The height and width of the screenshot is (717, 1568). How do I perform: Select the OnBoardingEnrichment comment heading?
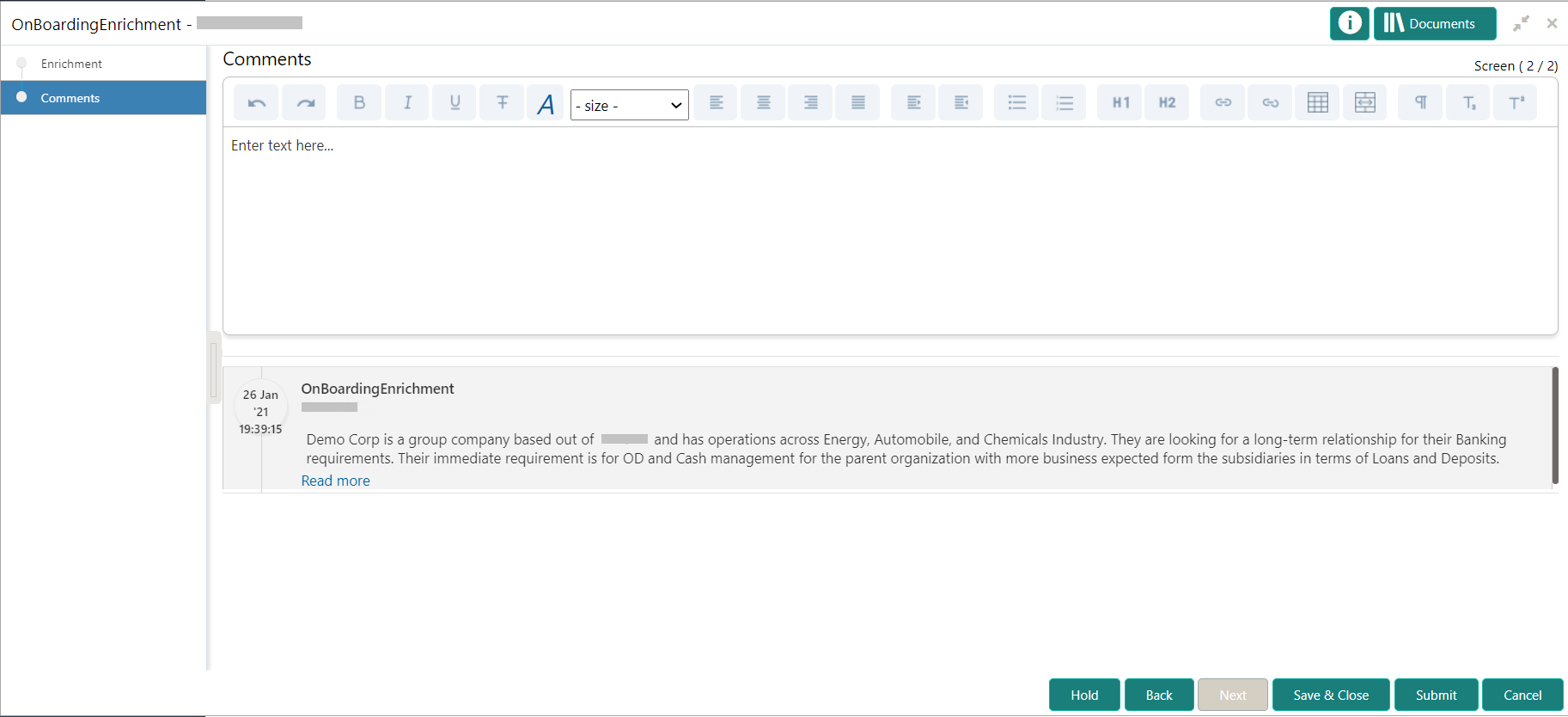(377, 389)
